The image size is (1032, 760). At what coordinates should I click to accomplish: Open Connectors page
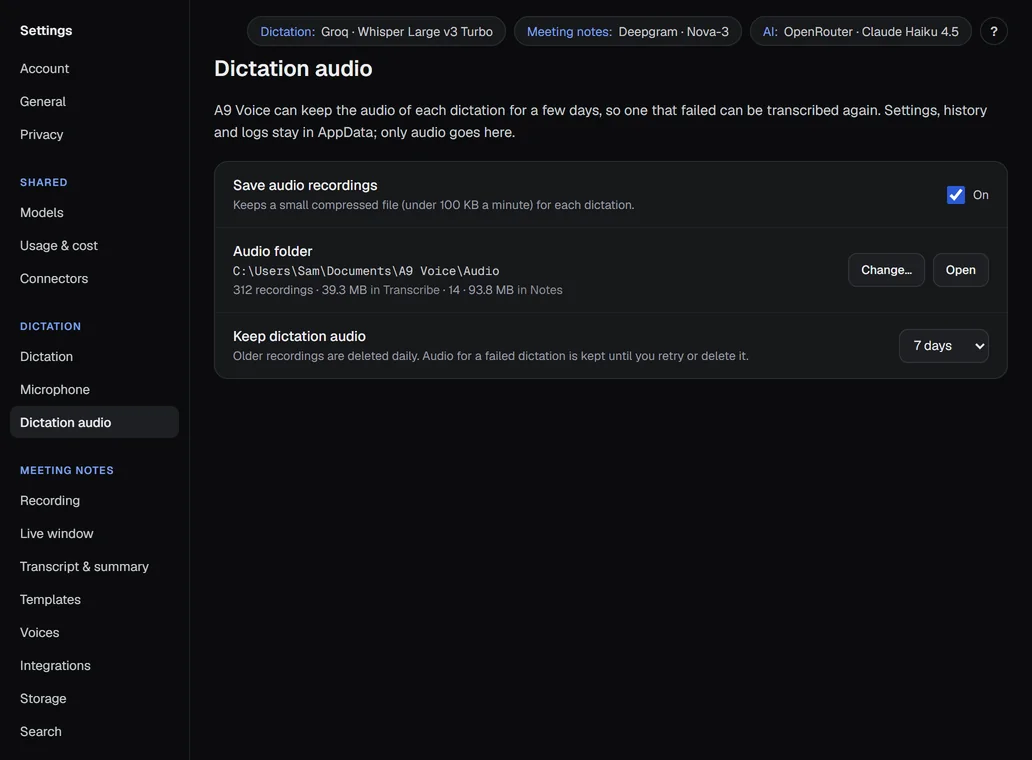pos(94,278)
